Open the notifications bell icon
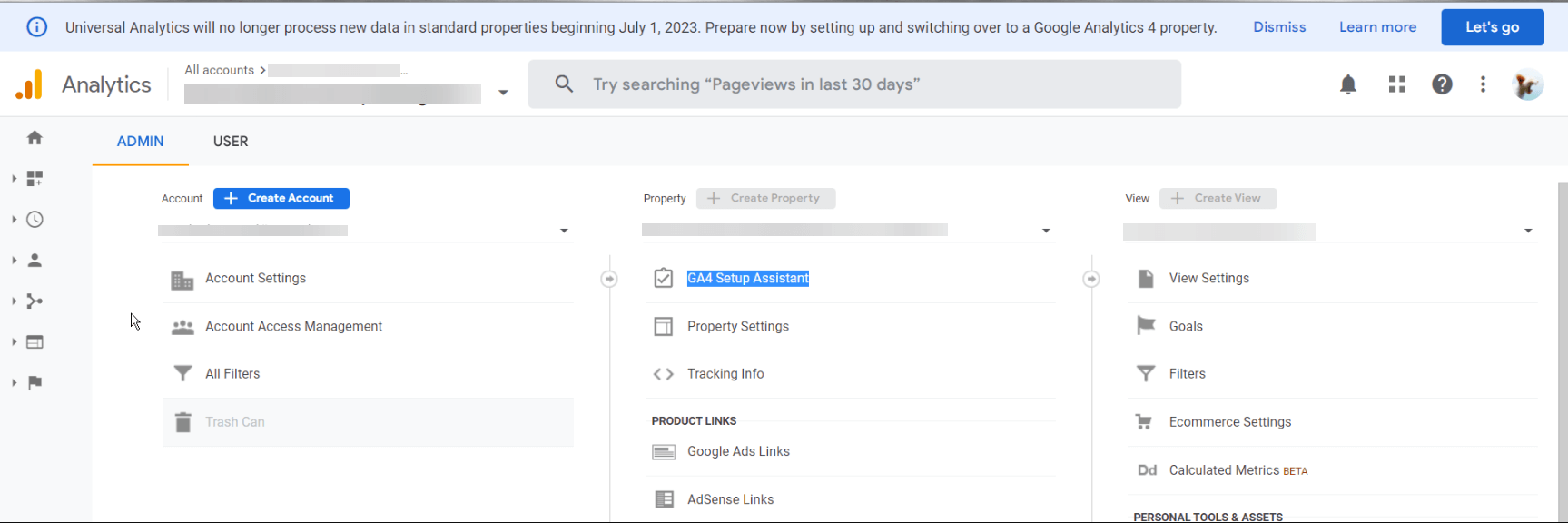Viewport: 1568px width, 523px height. pos(1348,84)
